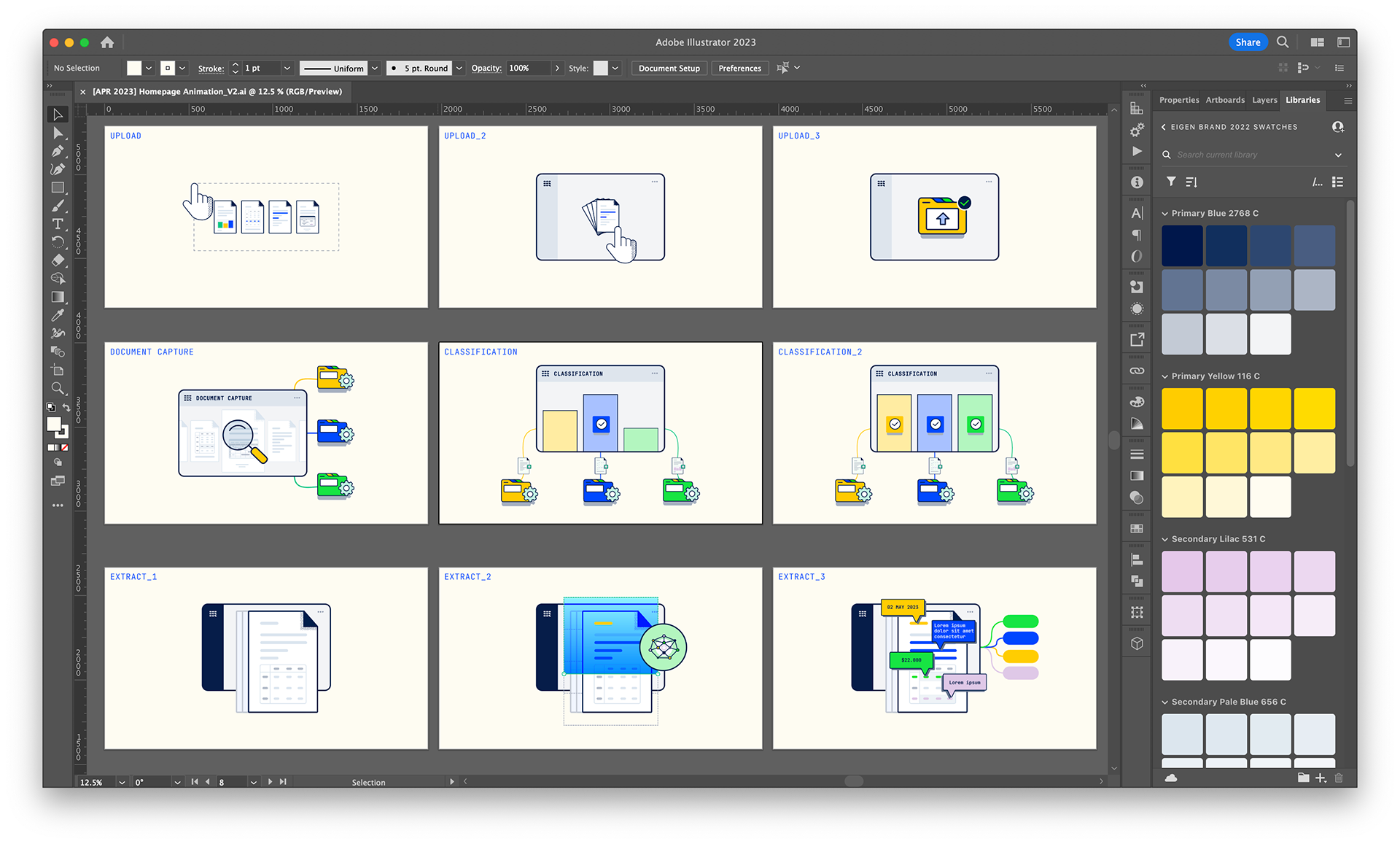Screen dimensions: 1400x844
Task: Click the Home icon in title bar
Action: [x=107, y=42]
